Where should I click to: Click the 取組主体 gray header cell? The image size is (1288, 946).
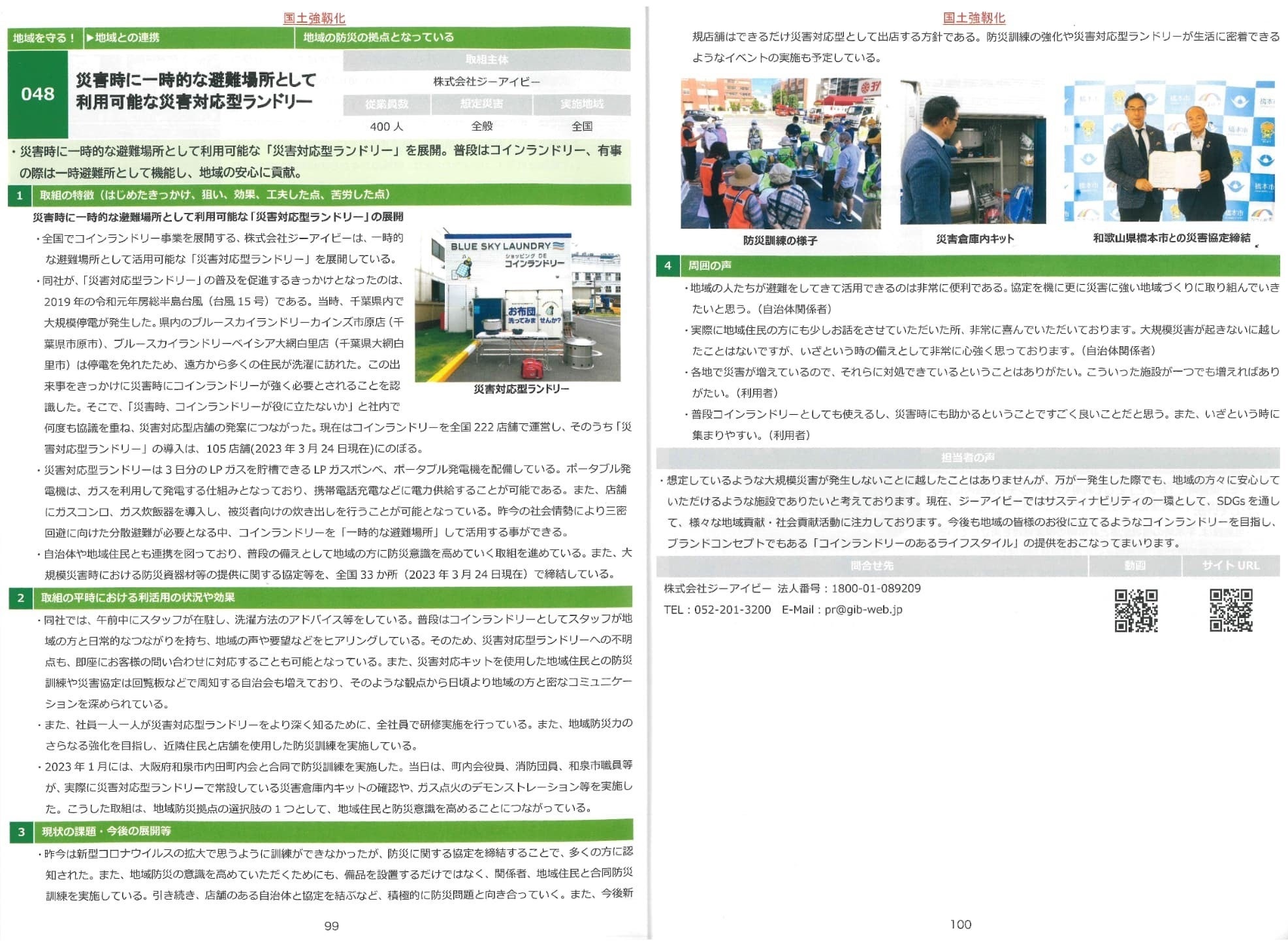487,60
